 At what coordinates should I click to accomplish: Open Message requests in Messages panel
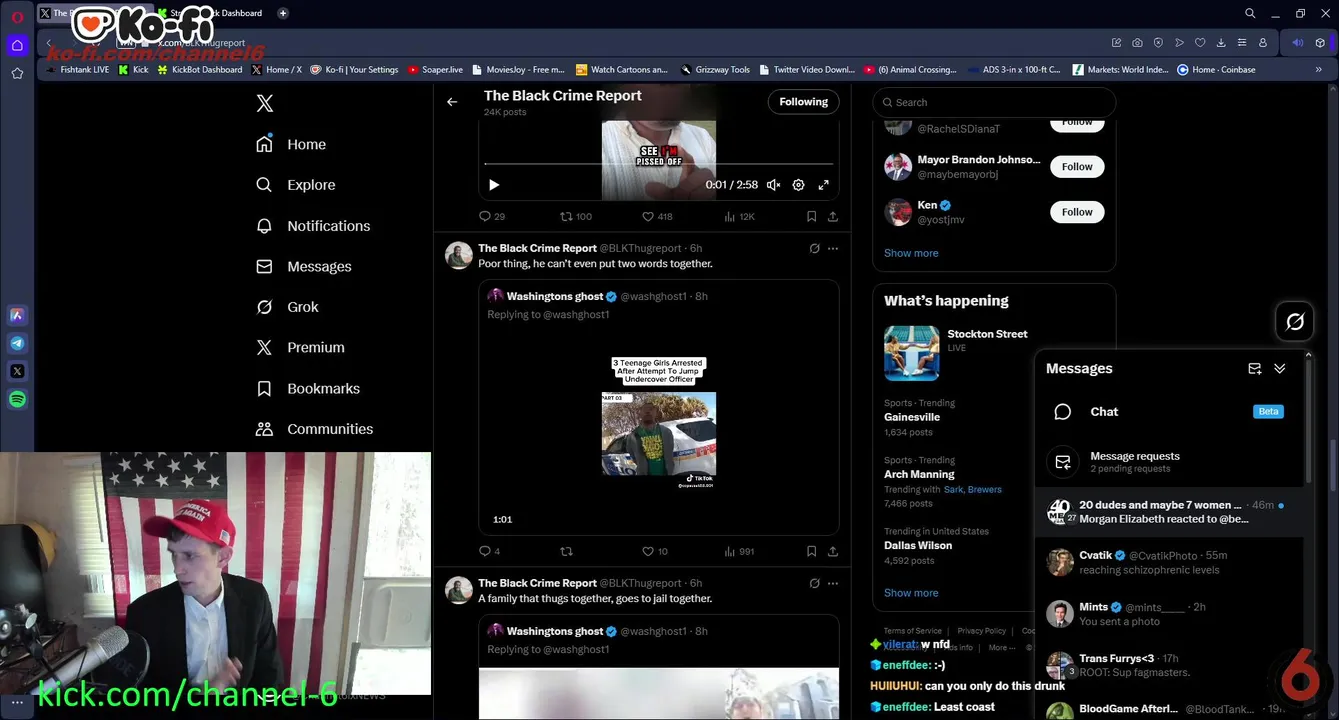[x=1169, y=461]
